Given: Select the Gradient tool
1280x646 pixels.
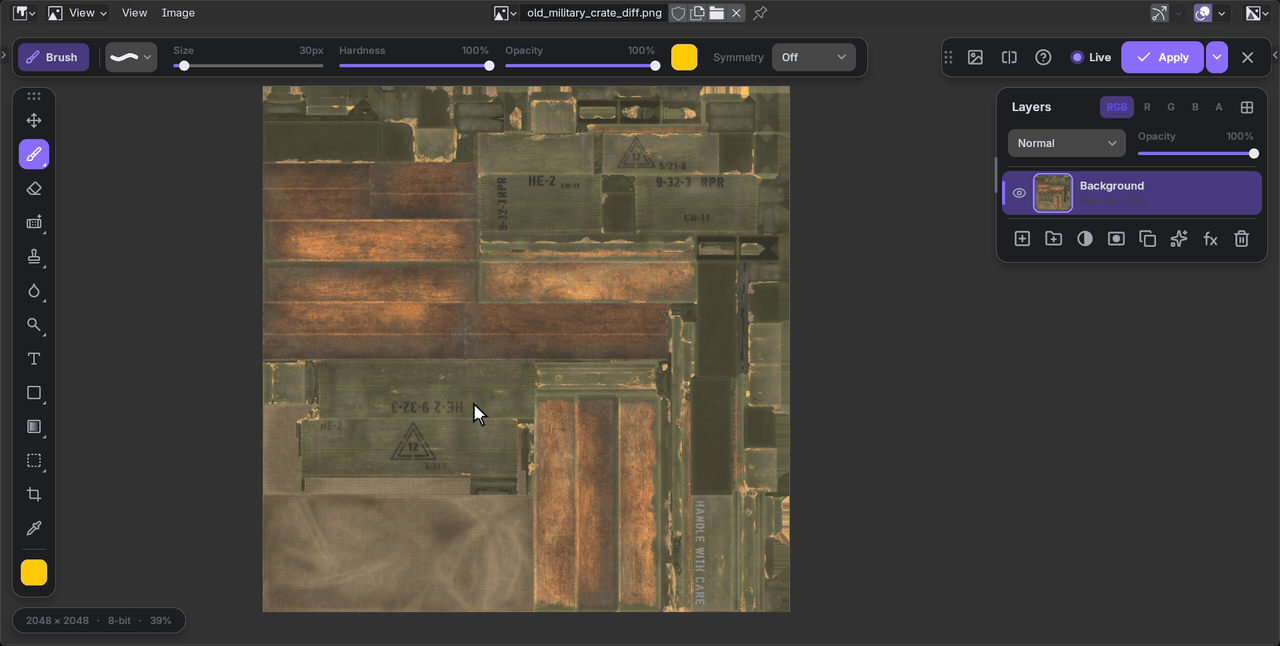Looking at the screenshot, I should (34, 427).
